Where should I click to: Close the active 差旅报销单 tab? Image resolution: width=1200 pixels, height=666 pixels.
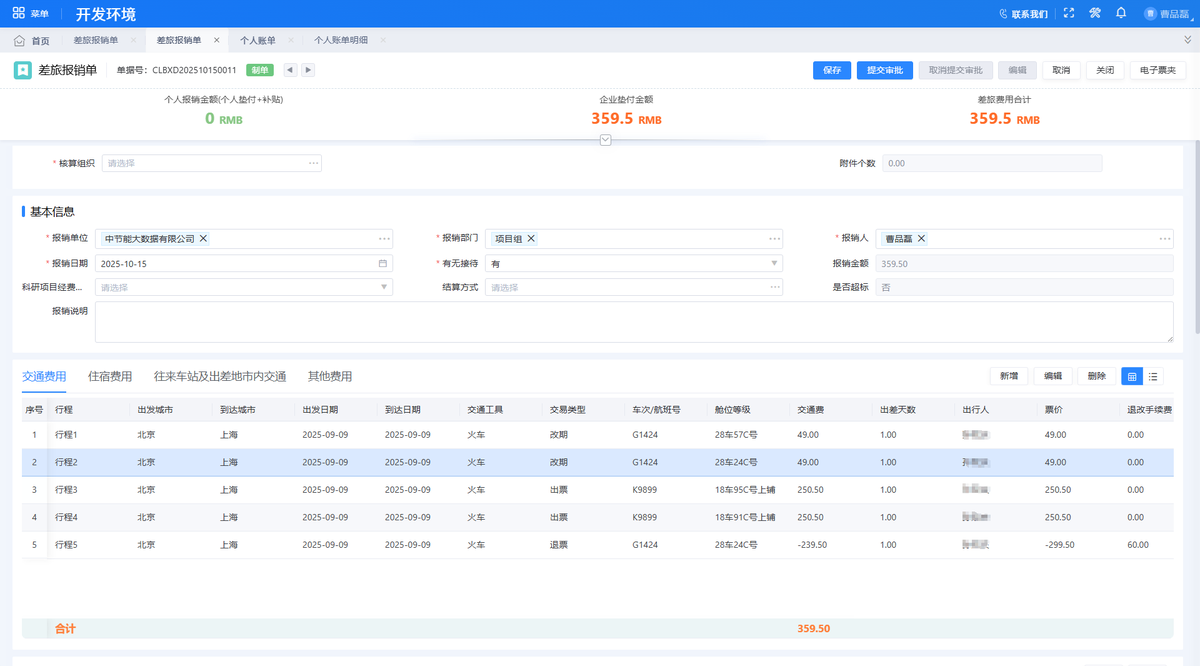pos(216,40)
